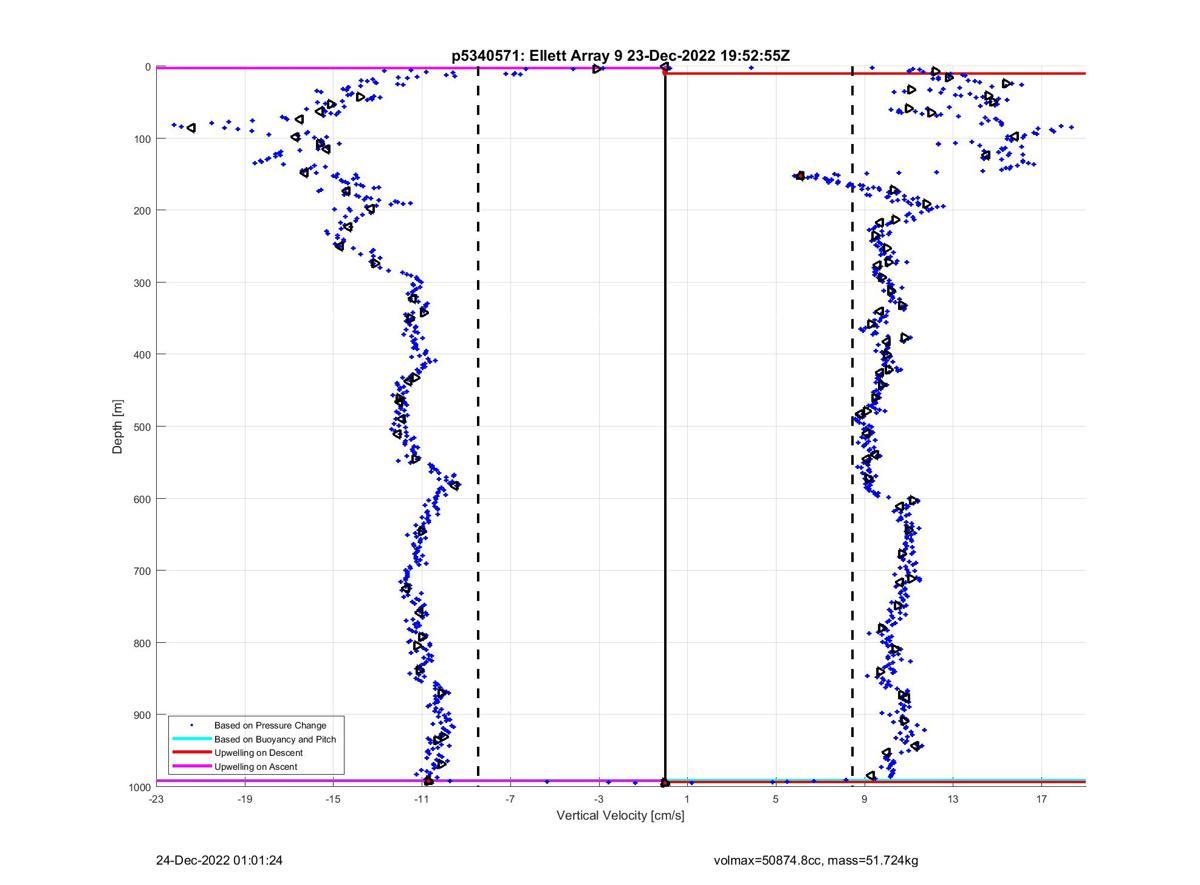
Task: Click the red line sample in legend
Action: [191, 753]
